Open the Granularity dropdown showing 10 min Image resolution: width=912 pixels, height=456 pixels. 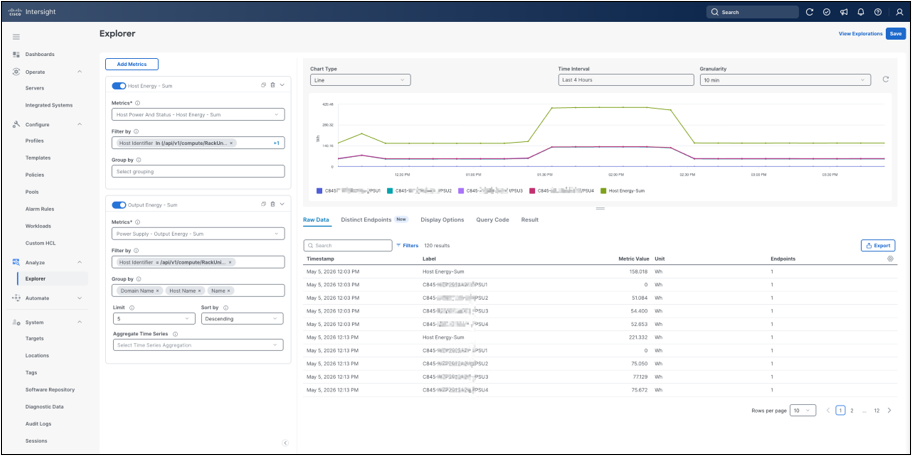coord(785,80)
